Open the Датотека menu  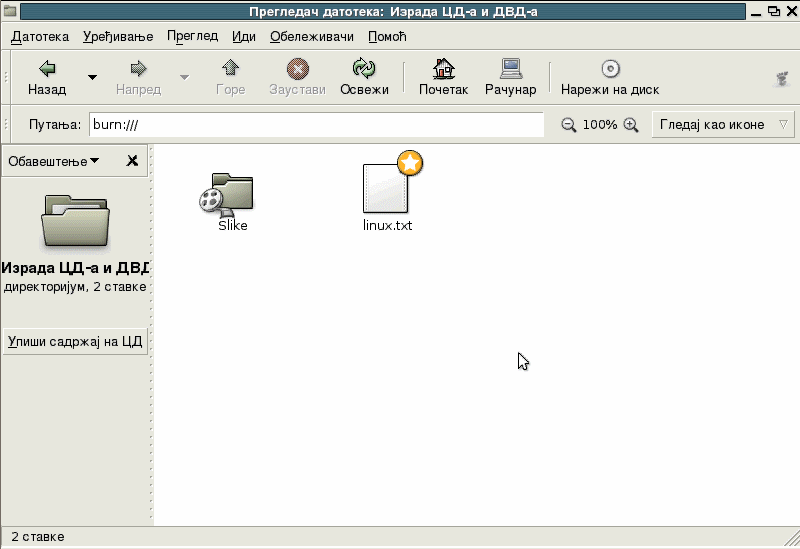point(40,37)
